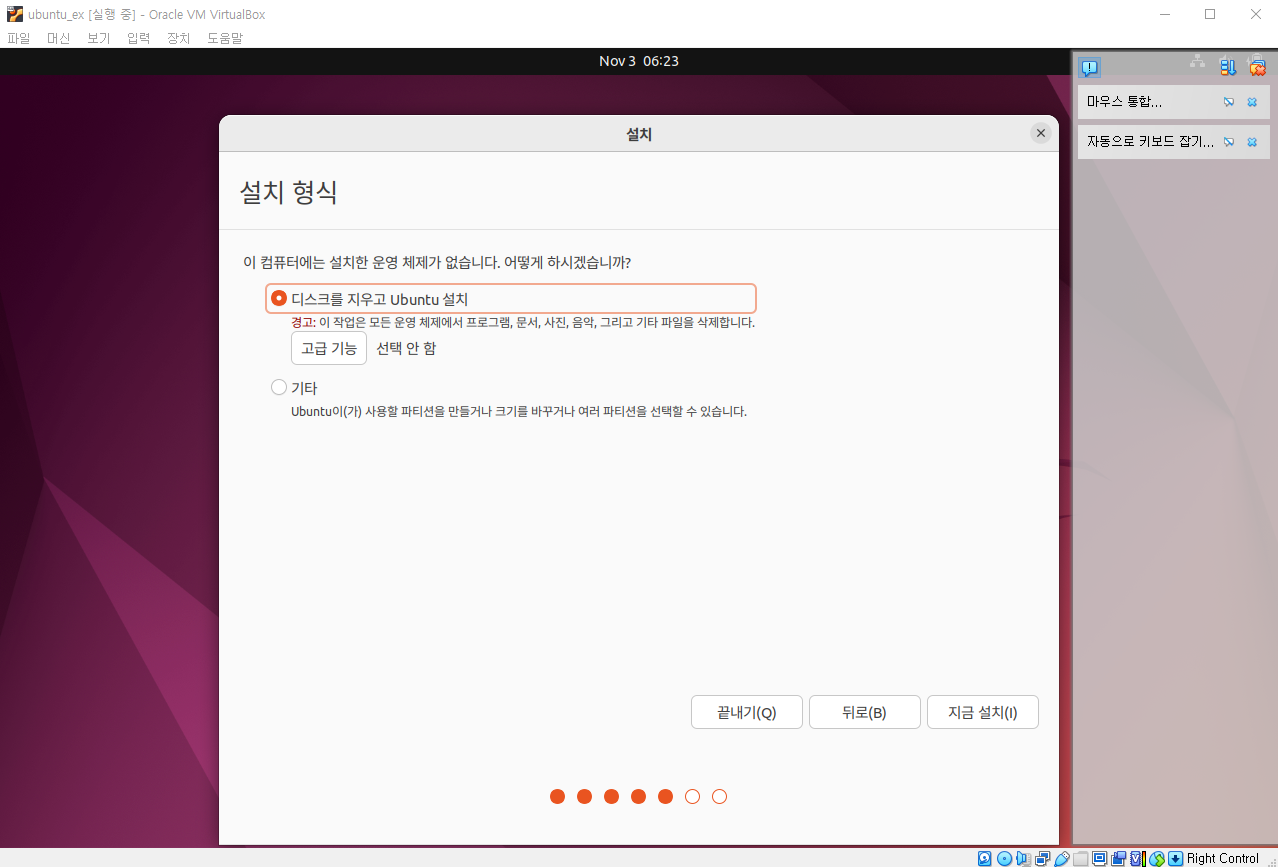This screenshot has width=1278, height=867.
Task: Suppress the '자동으로 키보드 잡기...' notification message
Action: (x=1229, y=142)
